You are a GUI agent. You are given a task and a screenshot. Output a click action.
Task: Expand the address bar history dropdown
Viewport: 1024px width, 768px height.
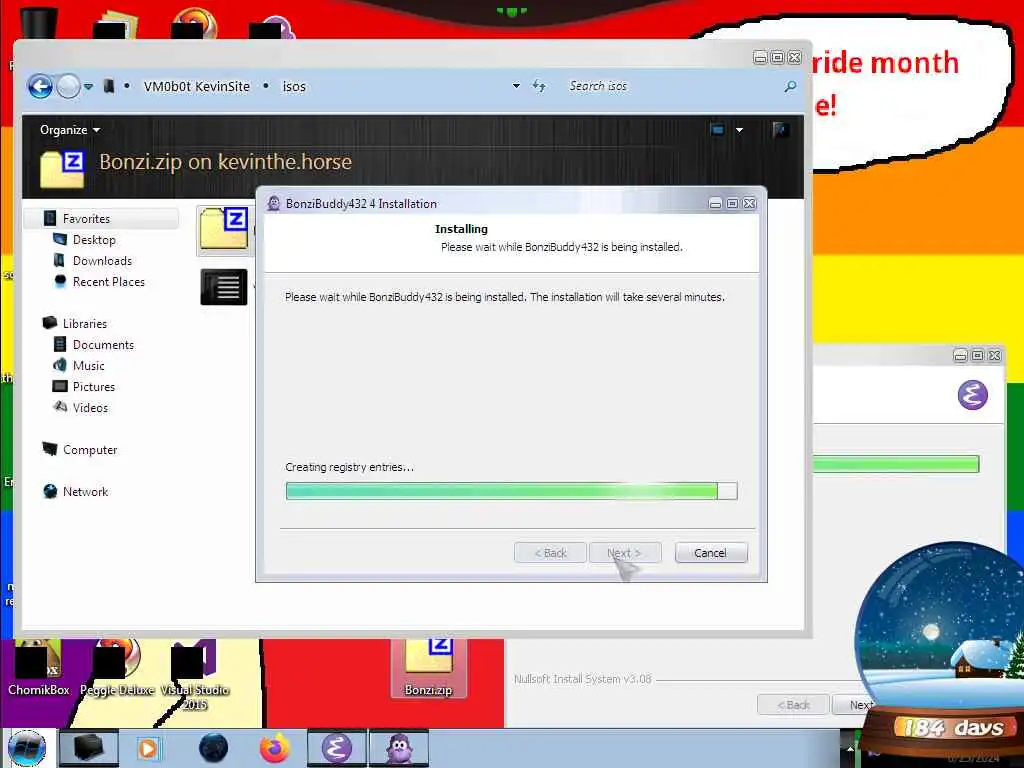click(516, 86)
